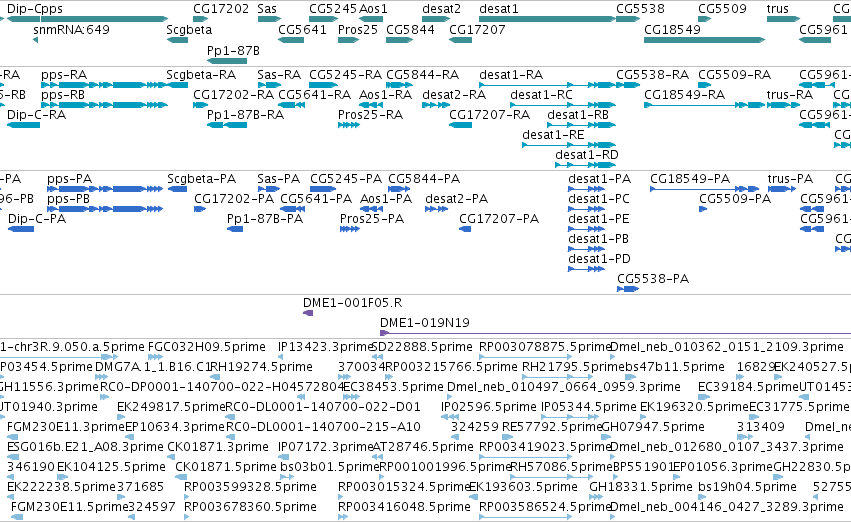Click the Dip-C-RA transcript label
Viewport: 851px width, 522px height.
point(36,114)
